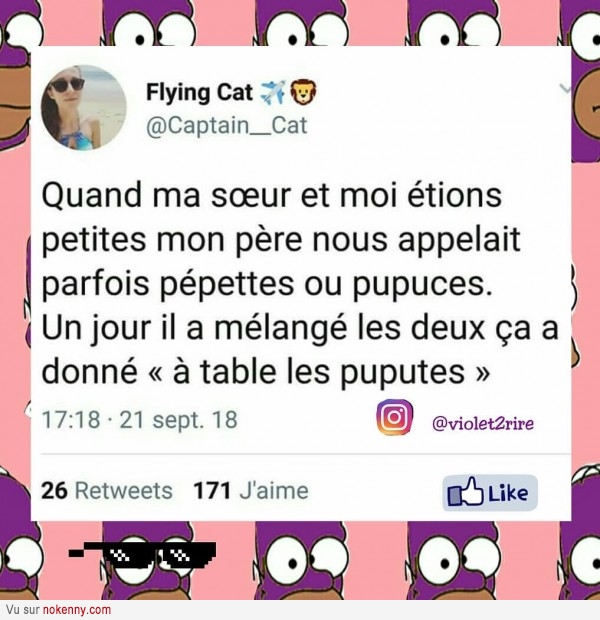Click the Vu sur footer label
This screenshot has width=600, height=620.
(x=23, y=610)
